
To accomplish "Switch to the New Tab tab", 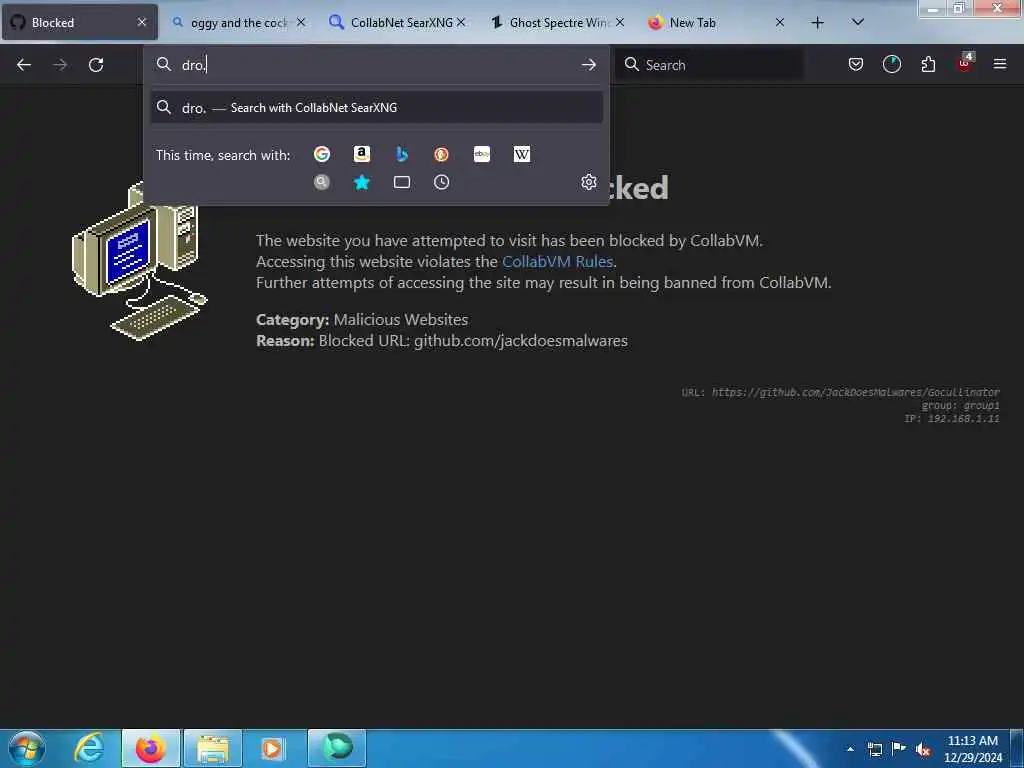I will tap(717, 23).
